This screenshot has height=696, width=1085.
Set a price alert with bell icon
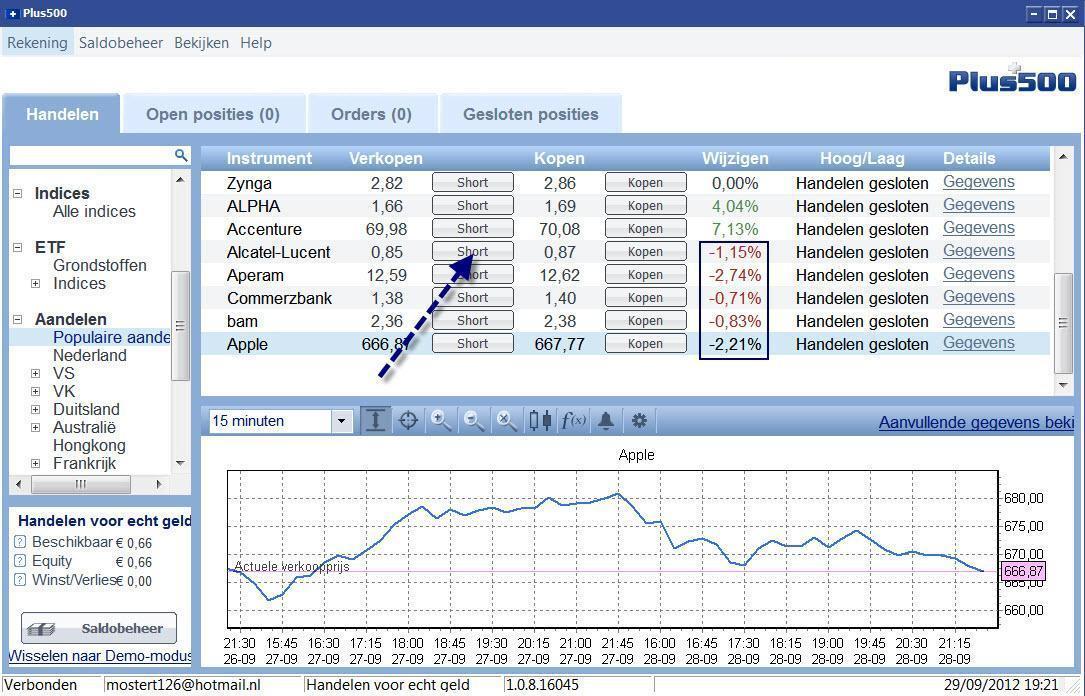(x=606, y=421)
